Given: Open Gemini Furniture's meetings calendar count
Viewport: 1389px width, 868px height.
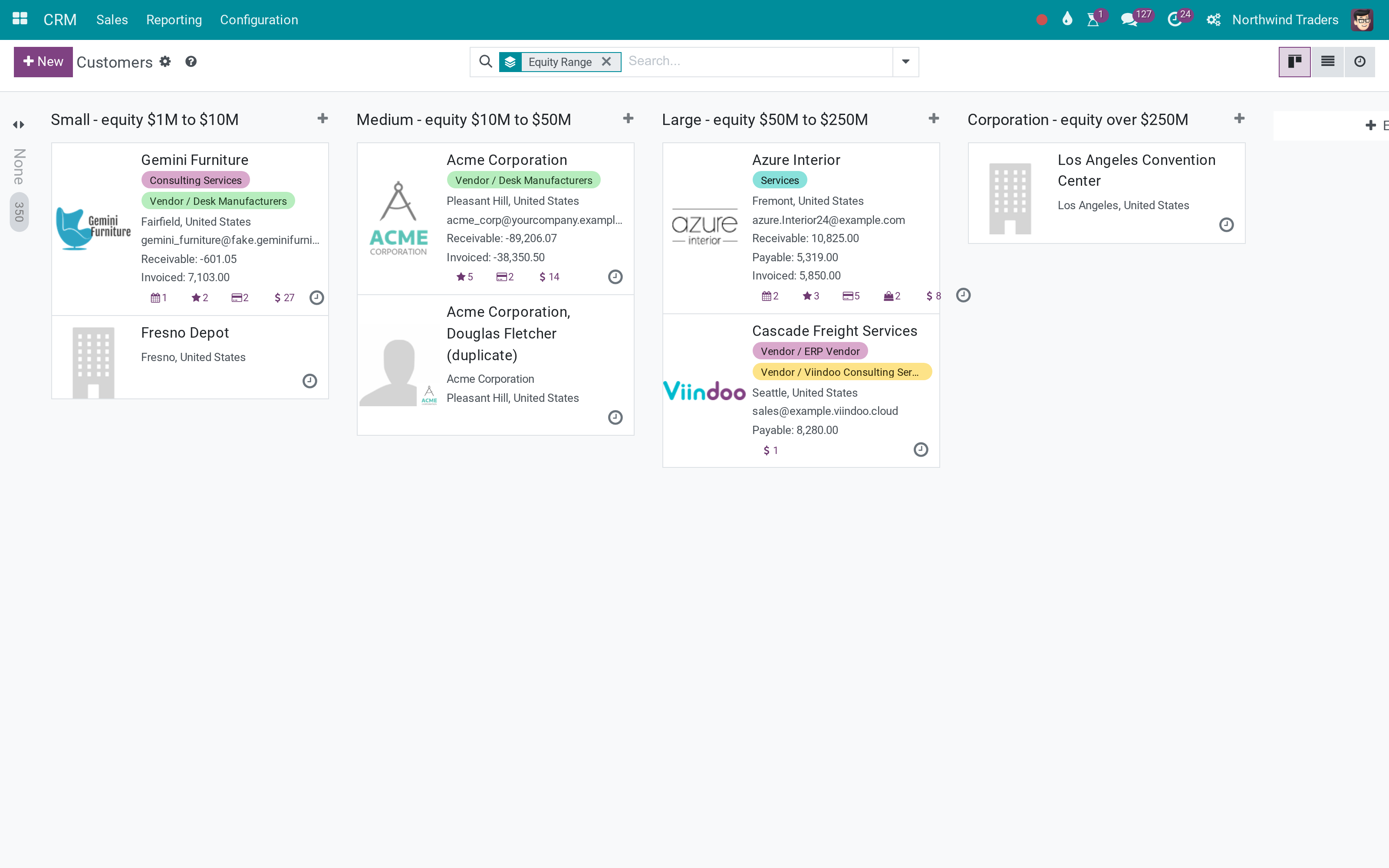Looking at the screenshot, I should (x=158, y=297).
